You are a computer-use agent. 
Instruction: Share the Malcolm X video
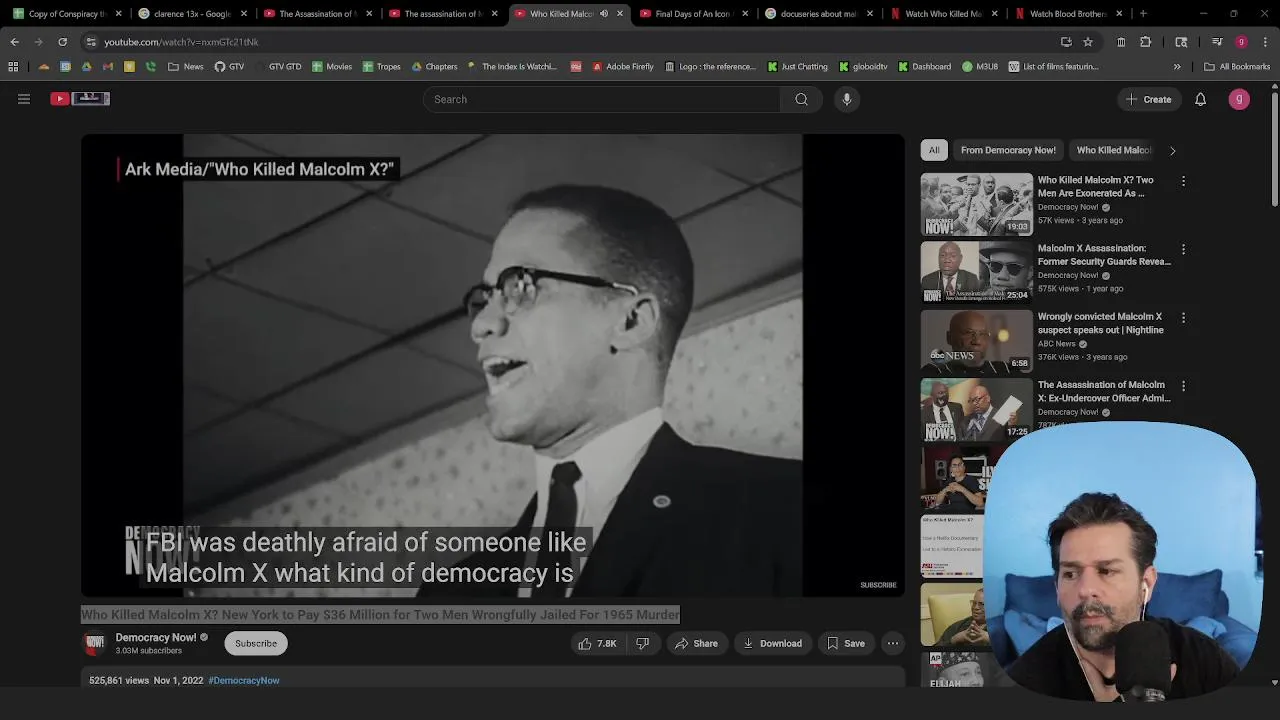click(696, 644)
